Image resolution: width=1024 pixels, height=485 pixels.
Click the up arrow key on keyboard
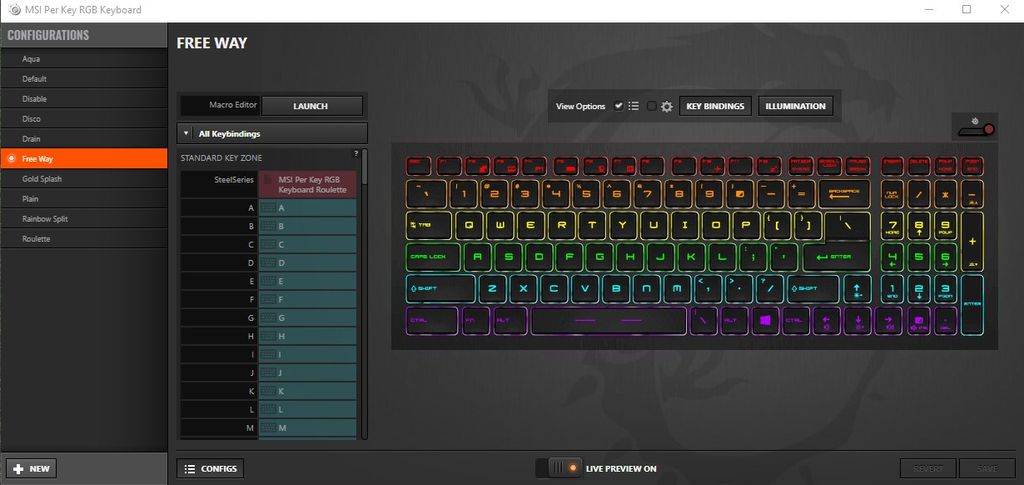tap(857, 289)
